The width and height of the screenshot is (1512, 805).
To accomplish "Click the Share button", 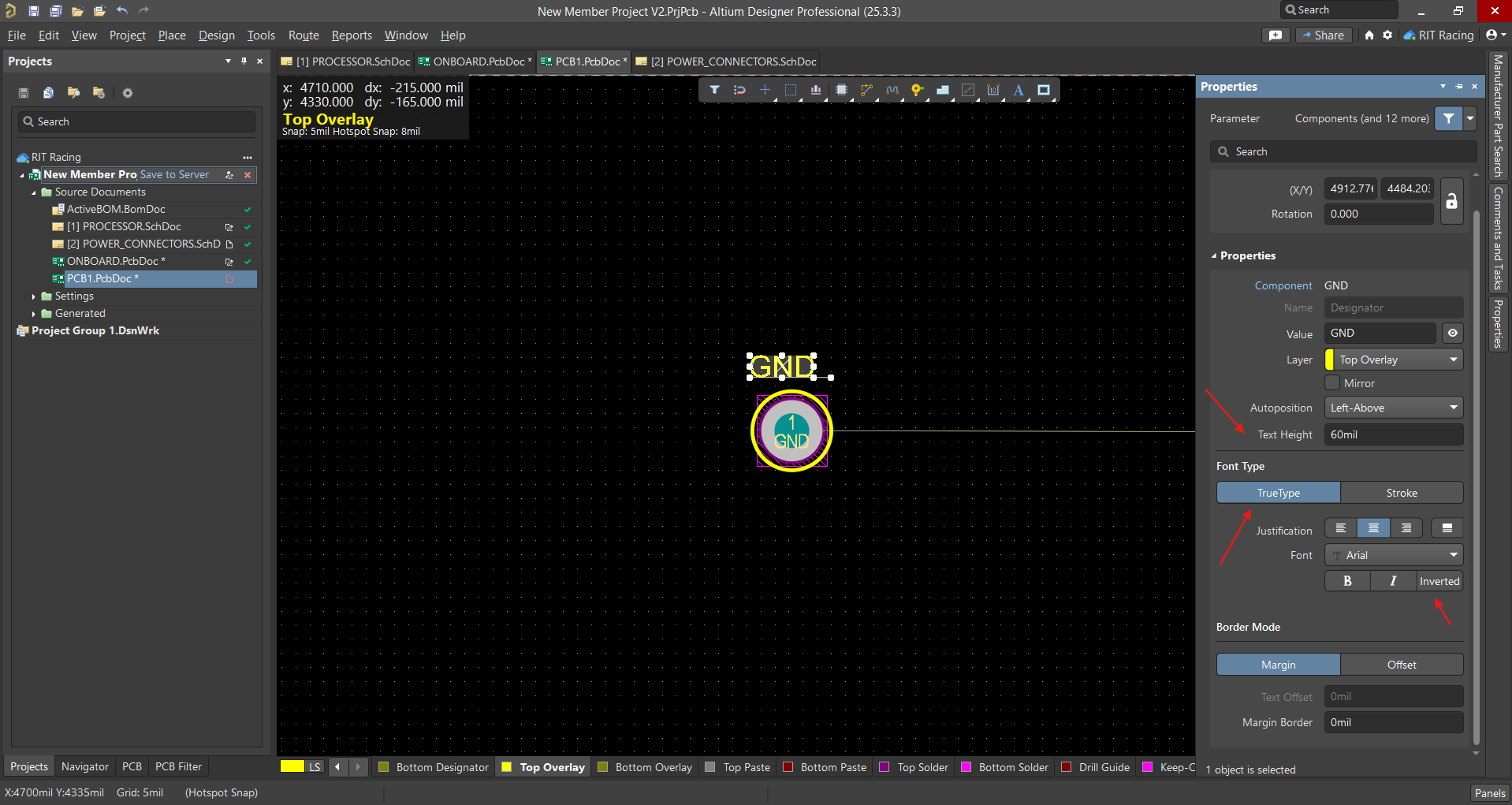I will click(x=1324, y=35).
